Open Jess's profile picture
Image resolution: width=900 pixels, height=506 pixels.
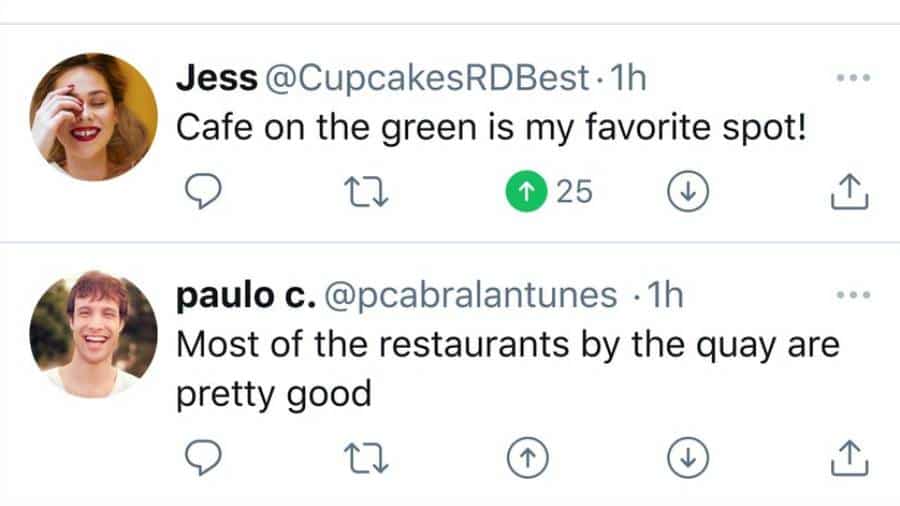pos(93,117)
